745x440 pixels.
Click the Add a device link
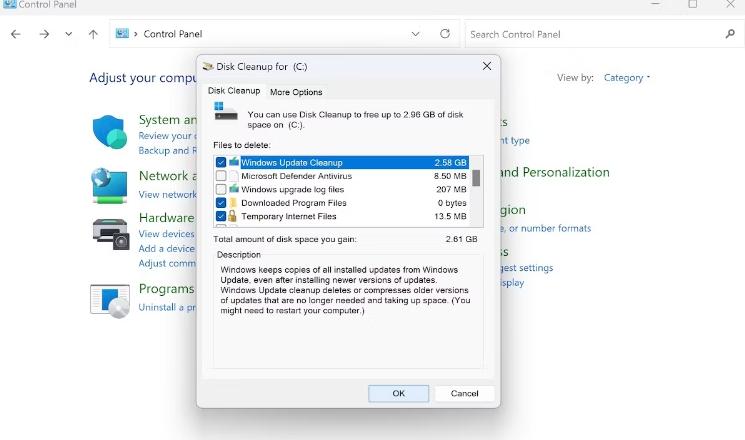point(167,249)
